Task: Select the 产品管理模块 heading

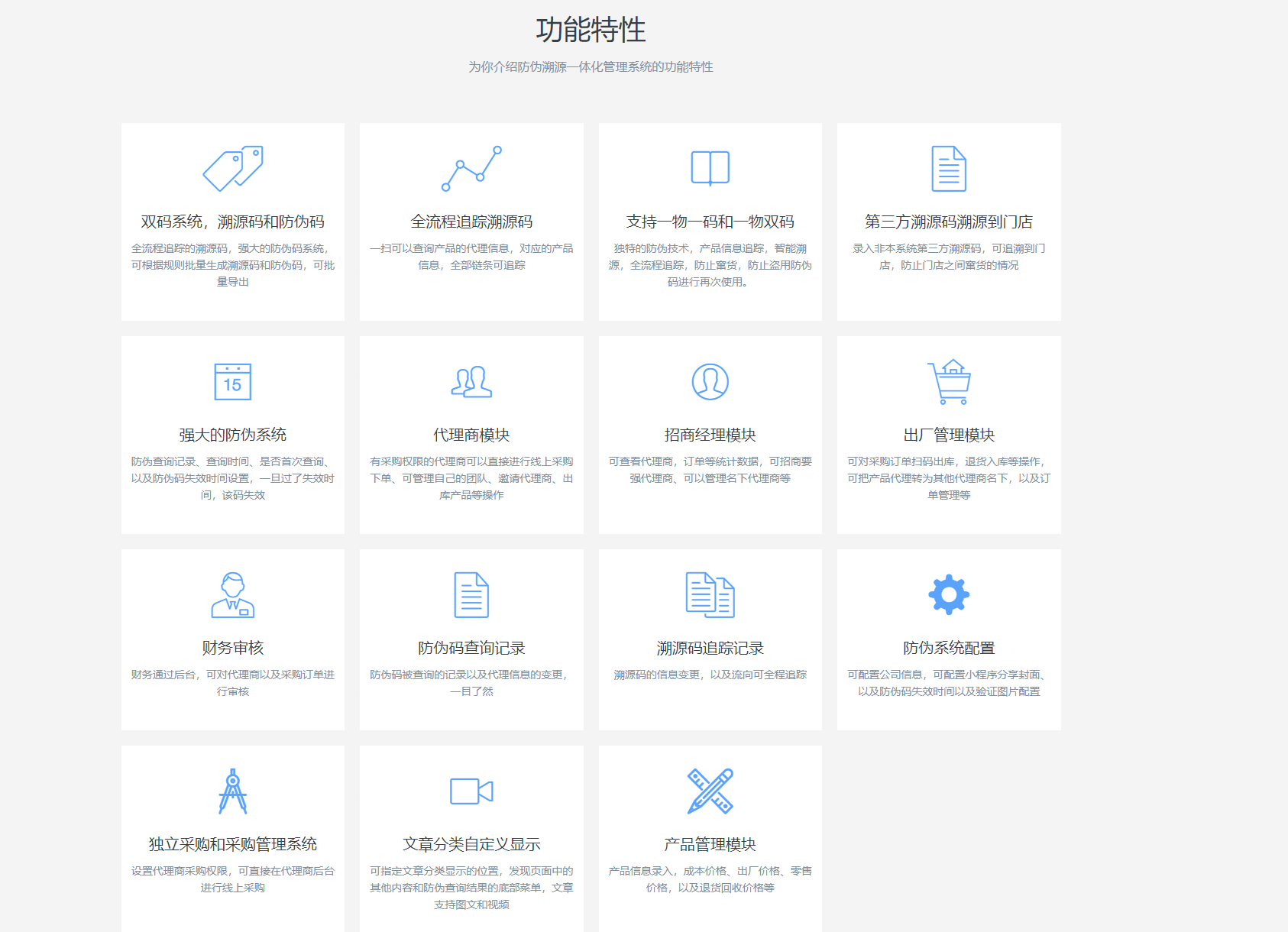Action: pos(710,844)
